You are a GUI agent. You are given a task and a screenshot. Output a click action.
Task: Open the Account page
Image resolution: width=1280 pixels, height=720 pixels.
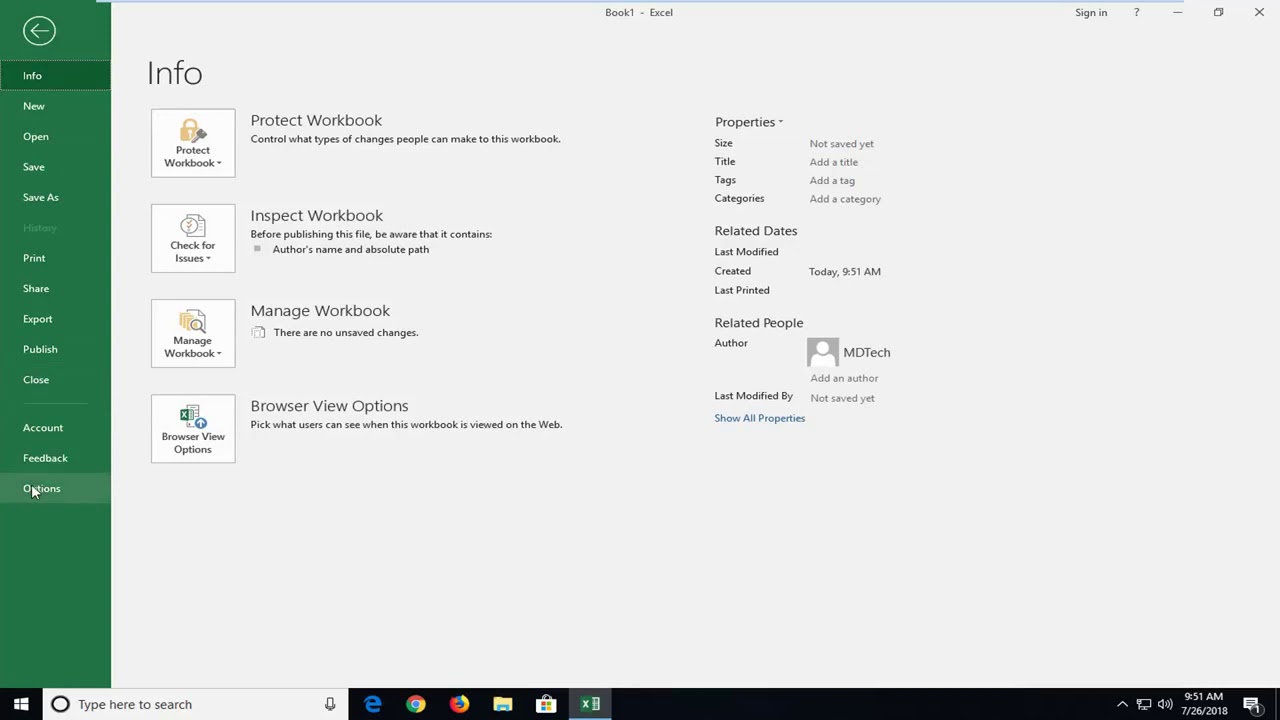point(55,428)
